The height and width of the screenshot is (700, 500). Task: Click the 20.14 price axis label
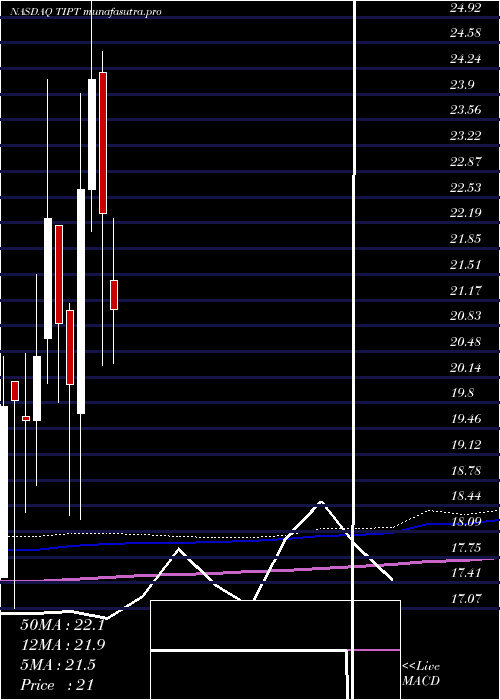point(465,368)
